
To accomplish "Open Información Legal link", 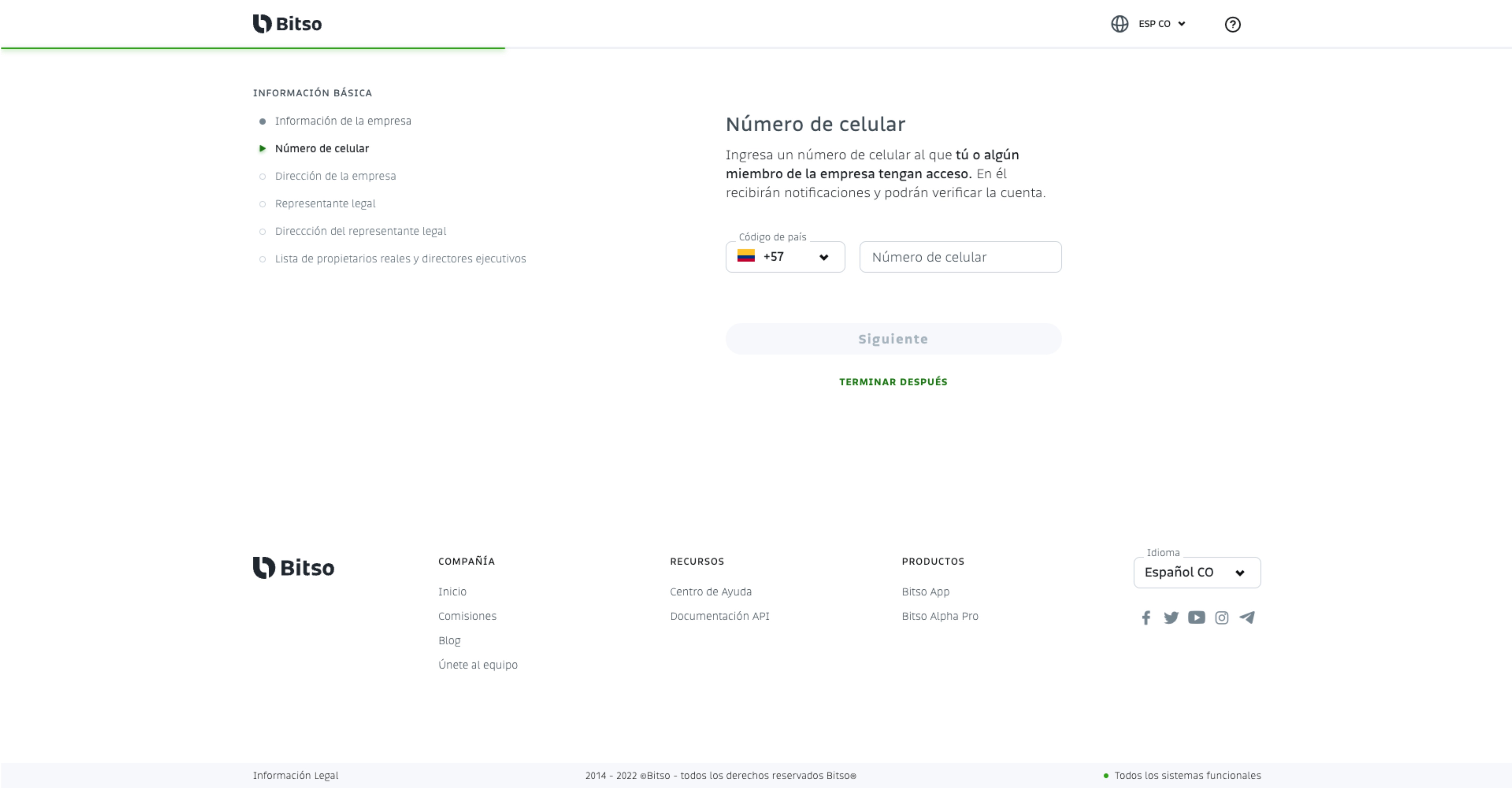I will pyautogui.click(x=295, y=776).
